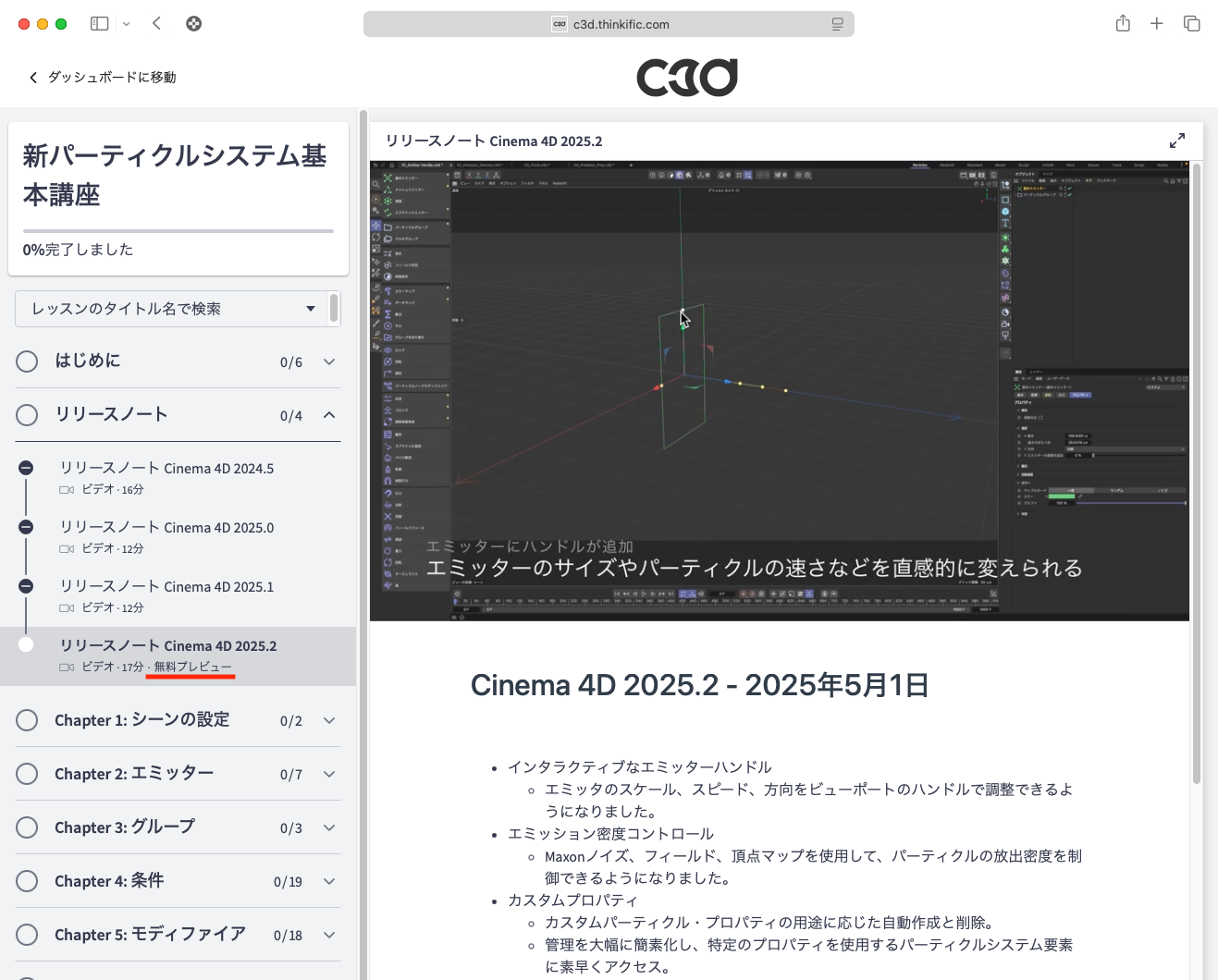Viewport: 1218px width, 980px height.
Task: Click the video player frame
Action: 780,390
